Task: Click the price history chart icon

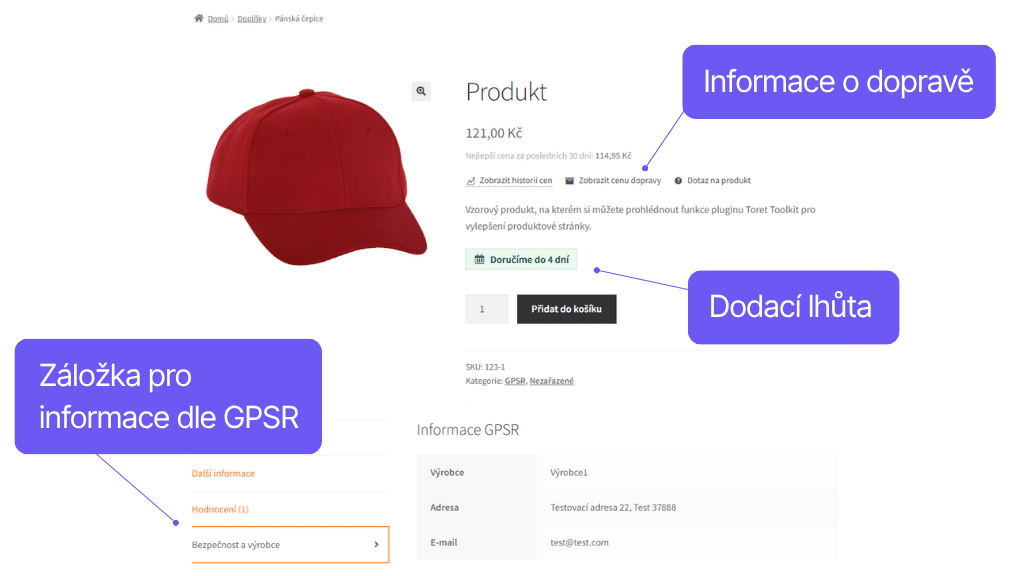Action: (x=471, y=181)
